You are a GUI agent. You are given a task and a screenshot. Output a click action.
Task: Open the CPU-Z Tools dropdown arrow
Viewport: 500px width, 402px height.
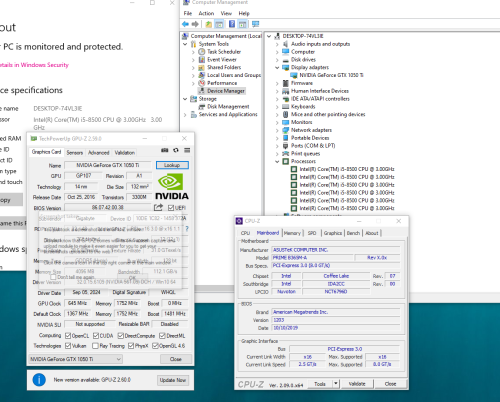[x=336, y=384]
